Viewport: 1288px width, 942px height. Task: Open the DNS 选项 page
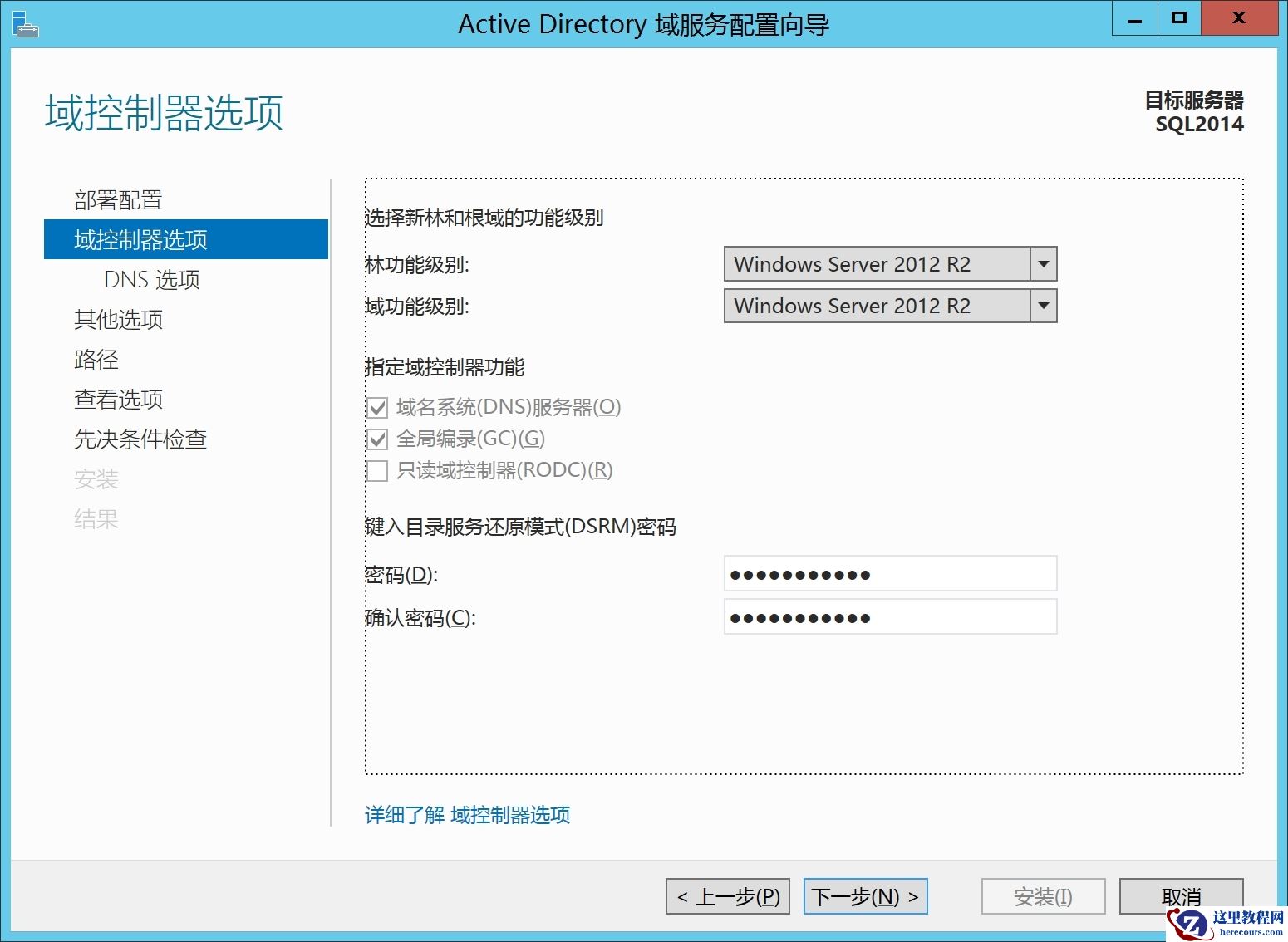pos(152,279)
